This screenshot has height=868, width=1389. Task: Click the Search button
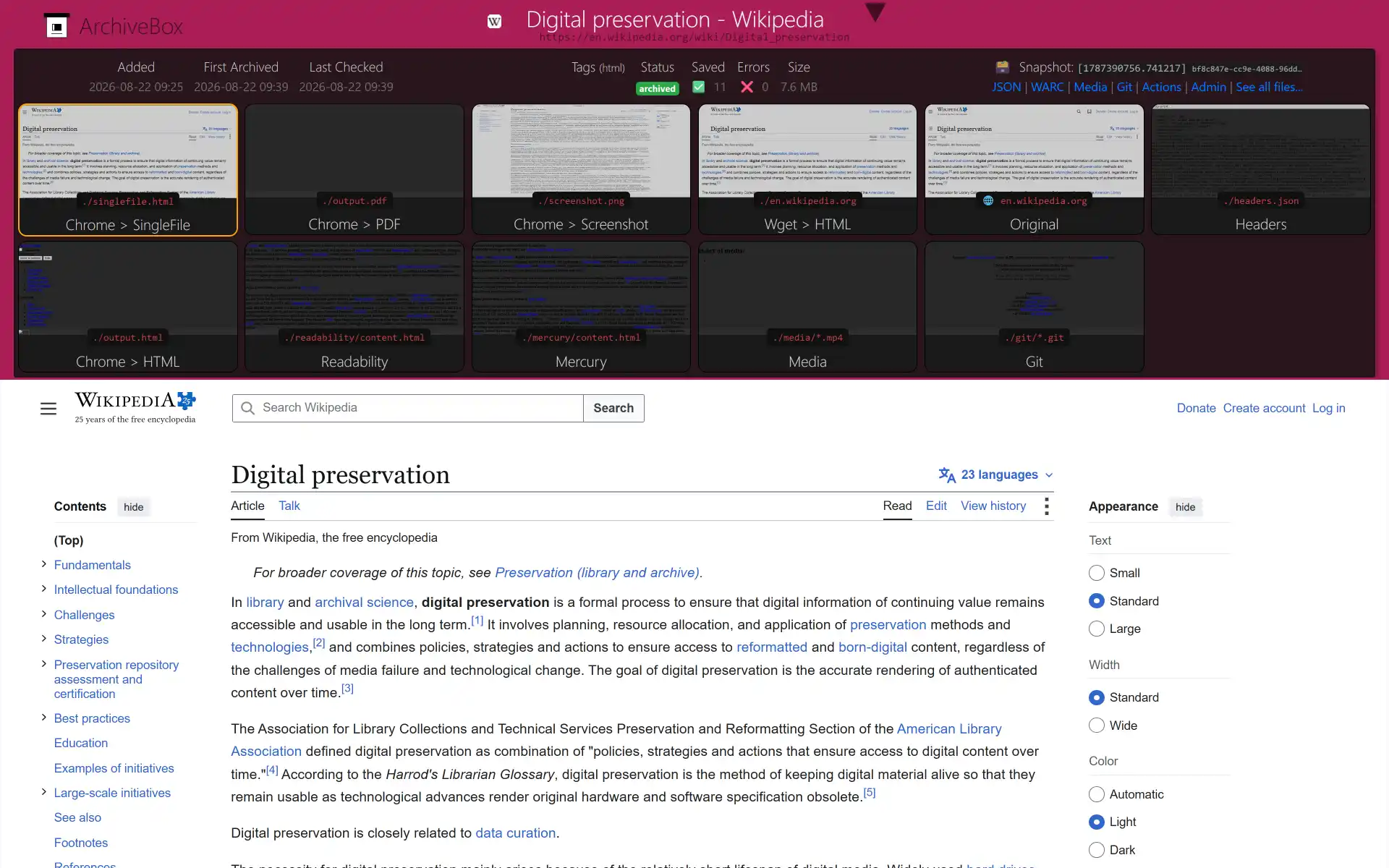[x=613, y=408]
